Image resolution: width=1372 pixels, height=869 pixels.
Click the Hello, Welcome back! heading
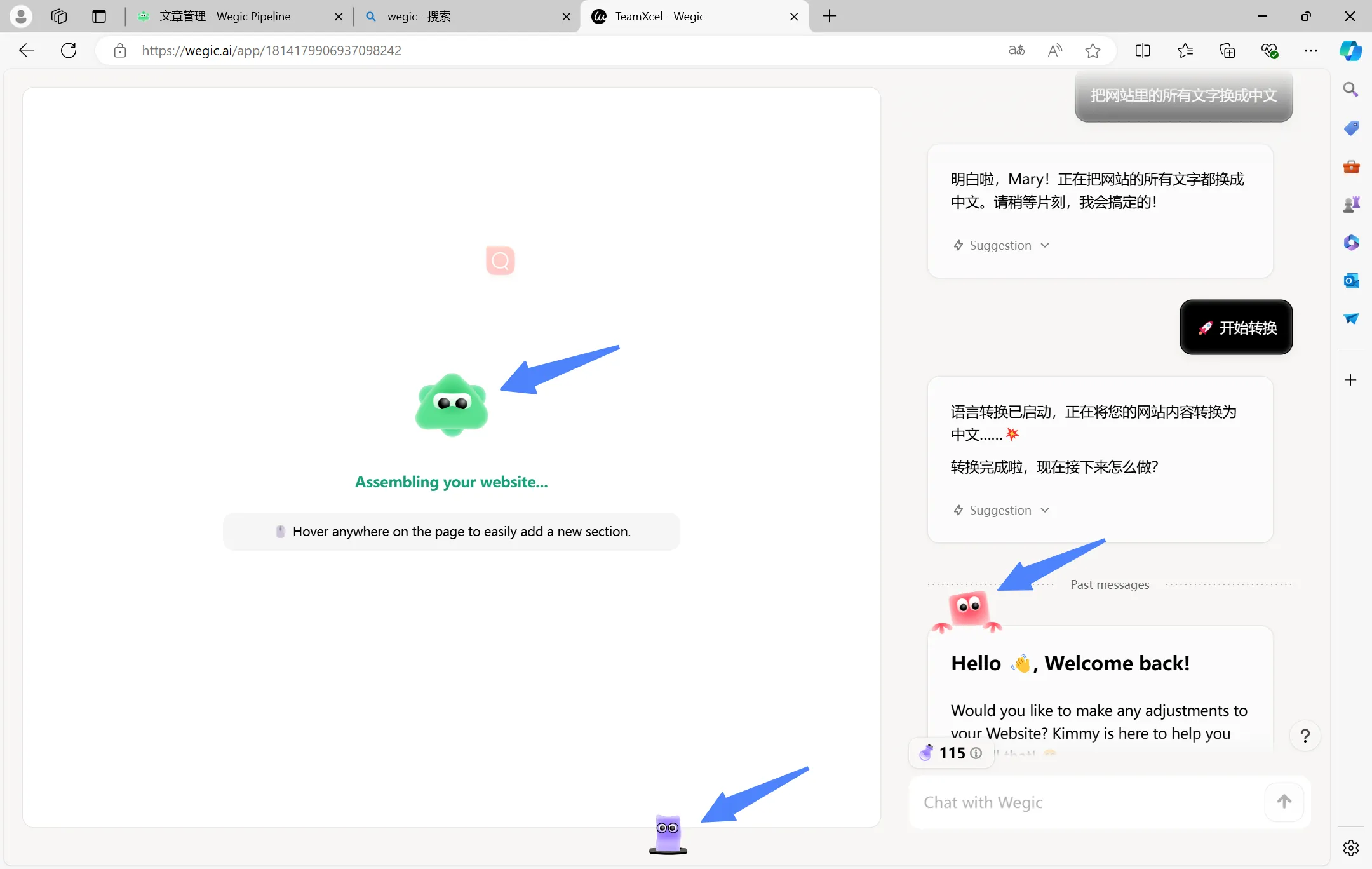point(1070,663)
